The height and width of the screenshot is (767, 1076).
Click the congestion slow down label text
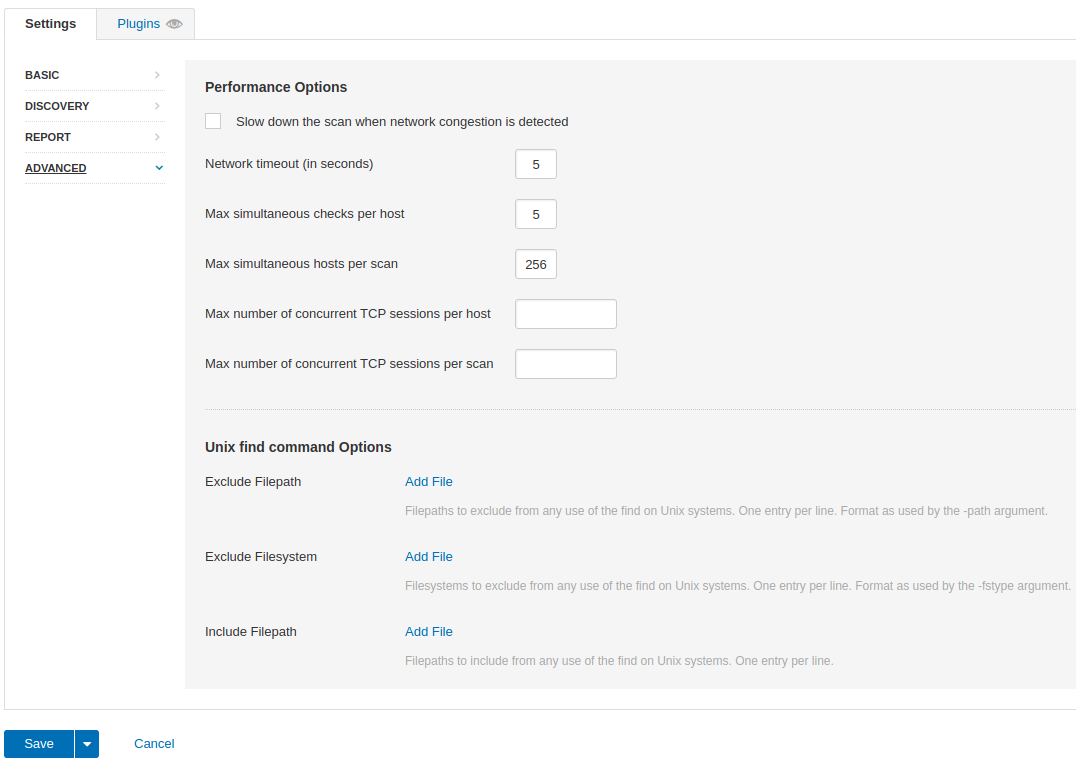coord(402,122)
